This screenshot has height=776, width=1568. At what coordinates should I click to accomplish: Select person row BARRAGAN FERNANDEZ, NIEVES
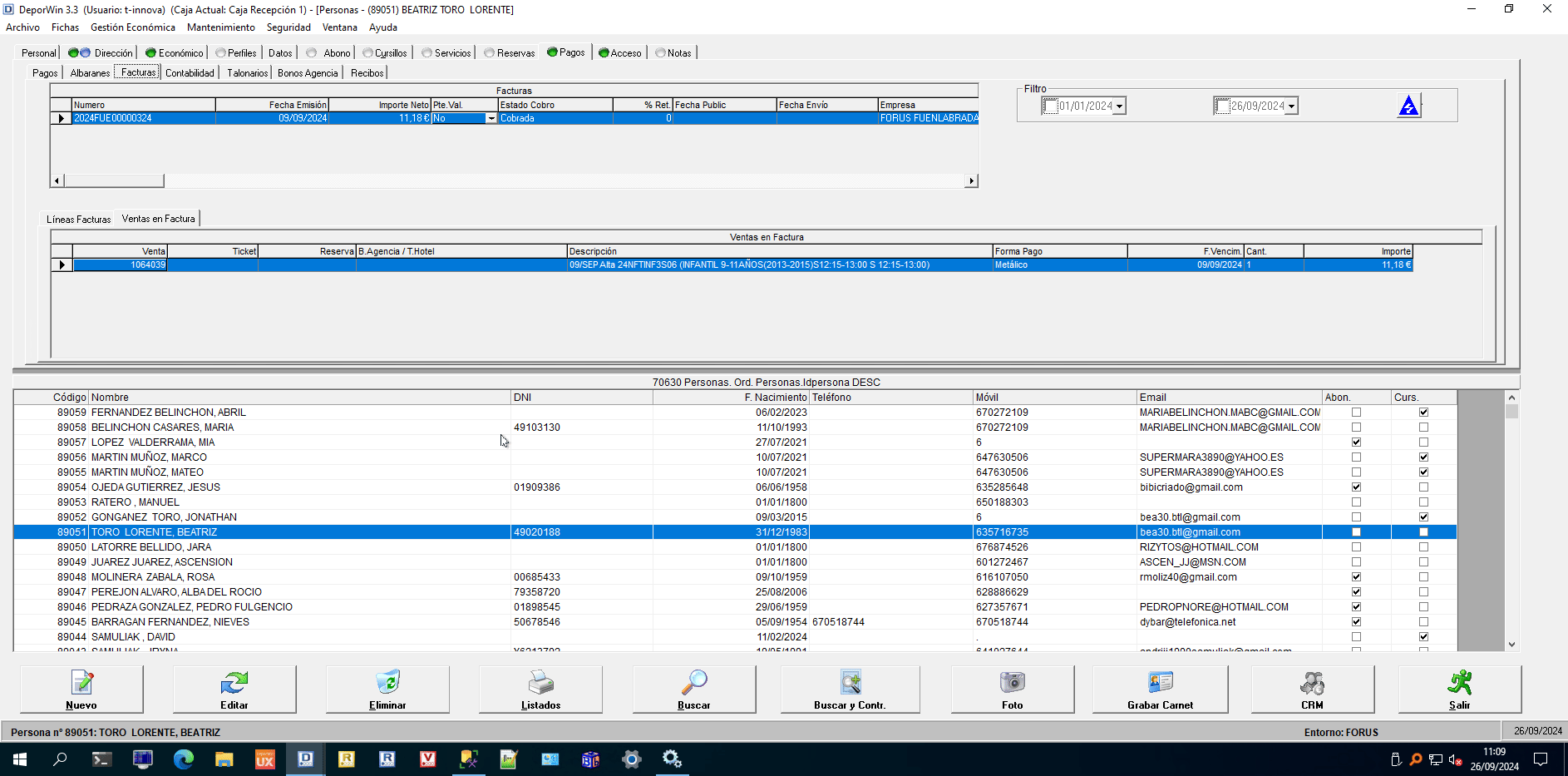tap(735, 622)
